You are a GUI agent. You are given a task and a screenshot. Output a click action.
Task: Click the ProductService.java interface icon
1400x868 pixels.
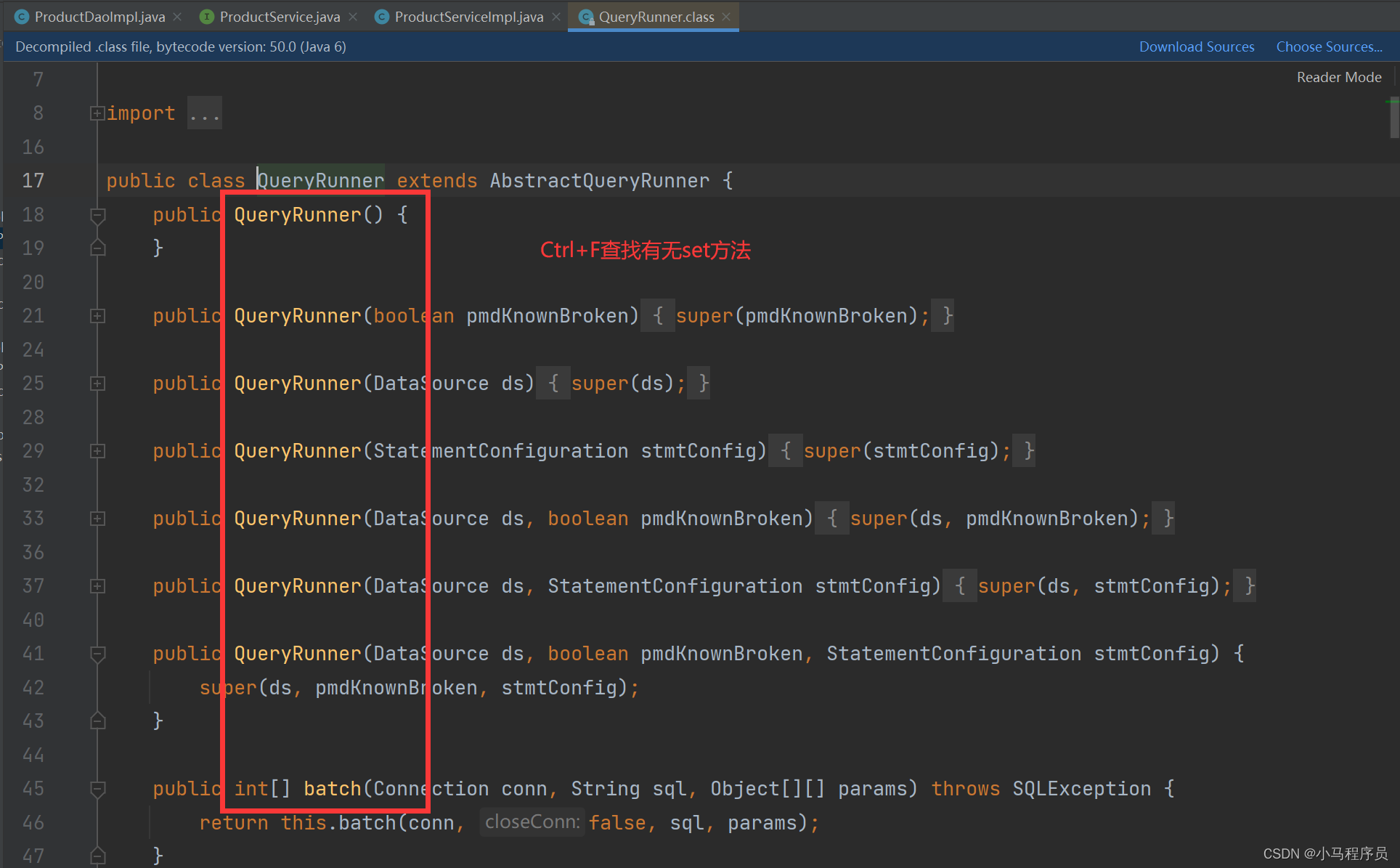207,17
